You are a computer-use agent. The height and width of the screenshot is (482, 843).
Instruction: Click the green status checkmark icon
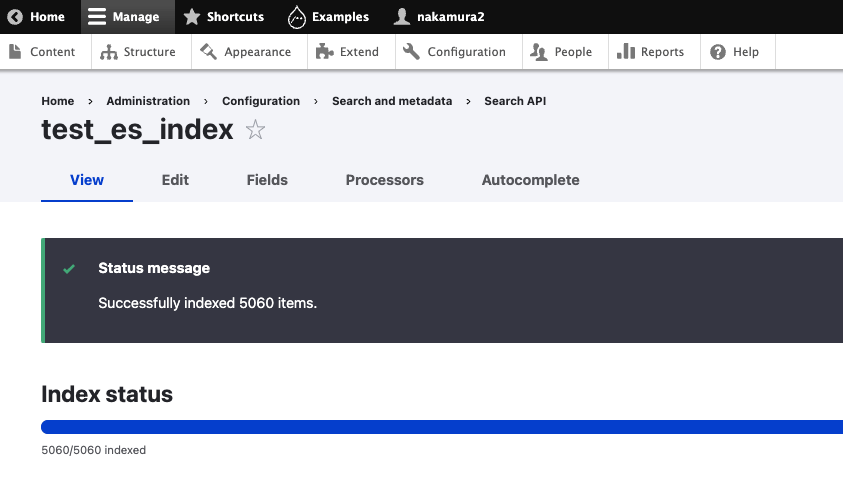(x=69, y=269)
